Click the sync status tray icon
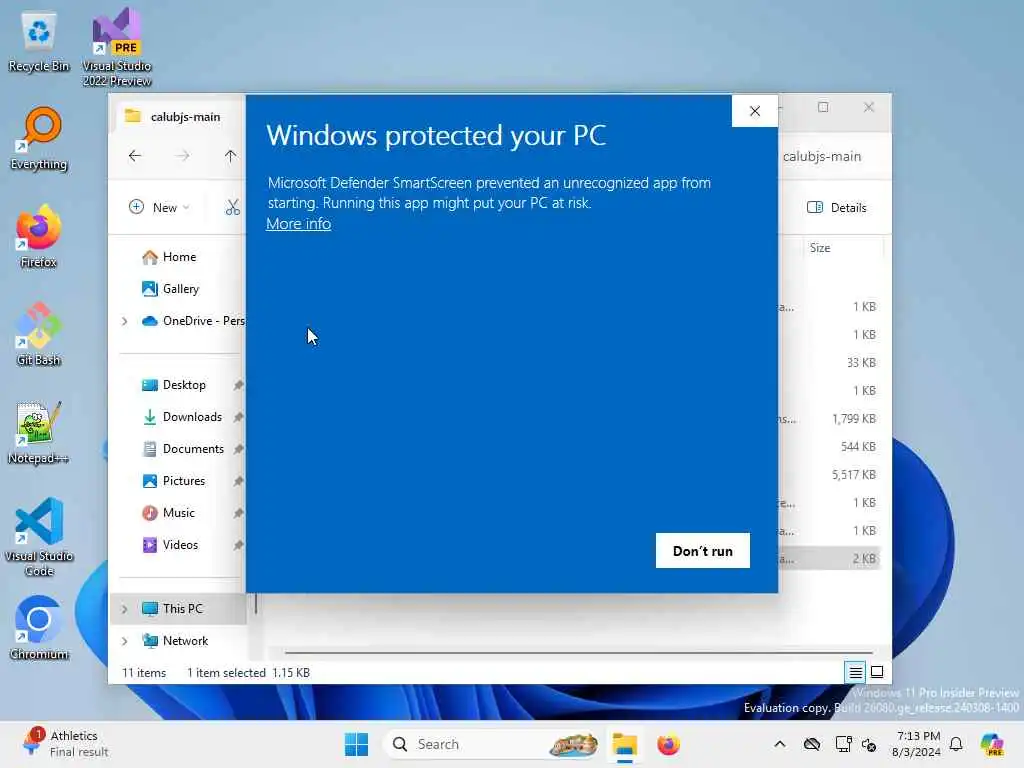Screen dimensions: 1024x768 [869, 744]
